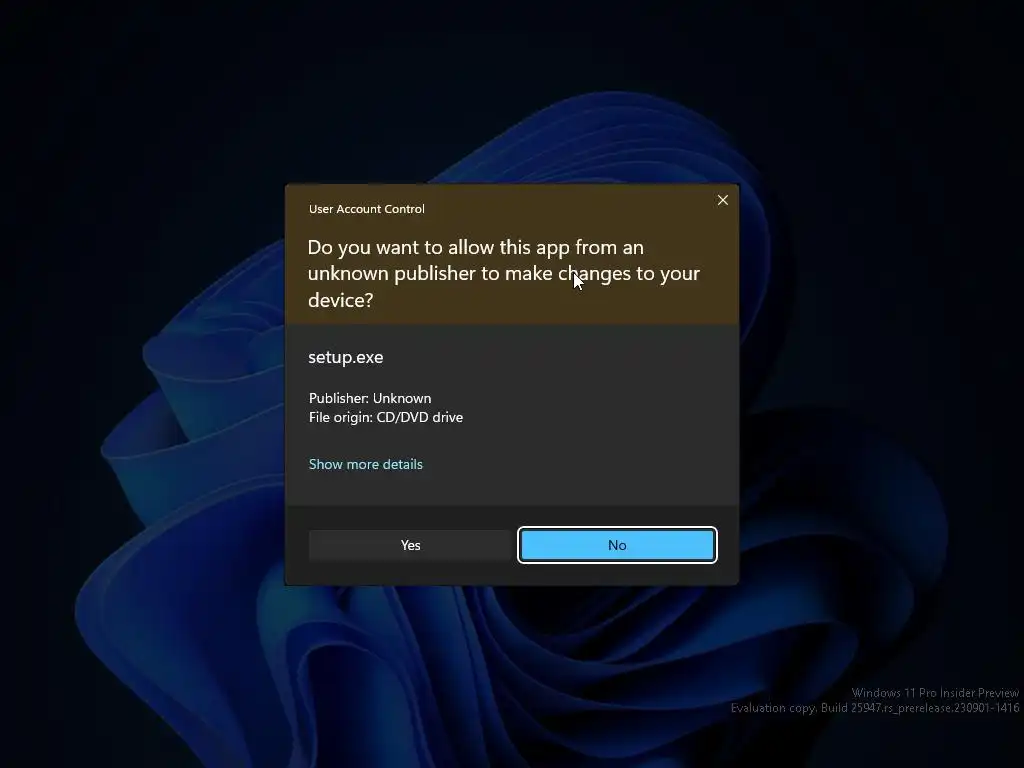Viewport: 1024px width, 768px height.
Task: Click the unknown publisher question heading
Action: click(504, 273)
